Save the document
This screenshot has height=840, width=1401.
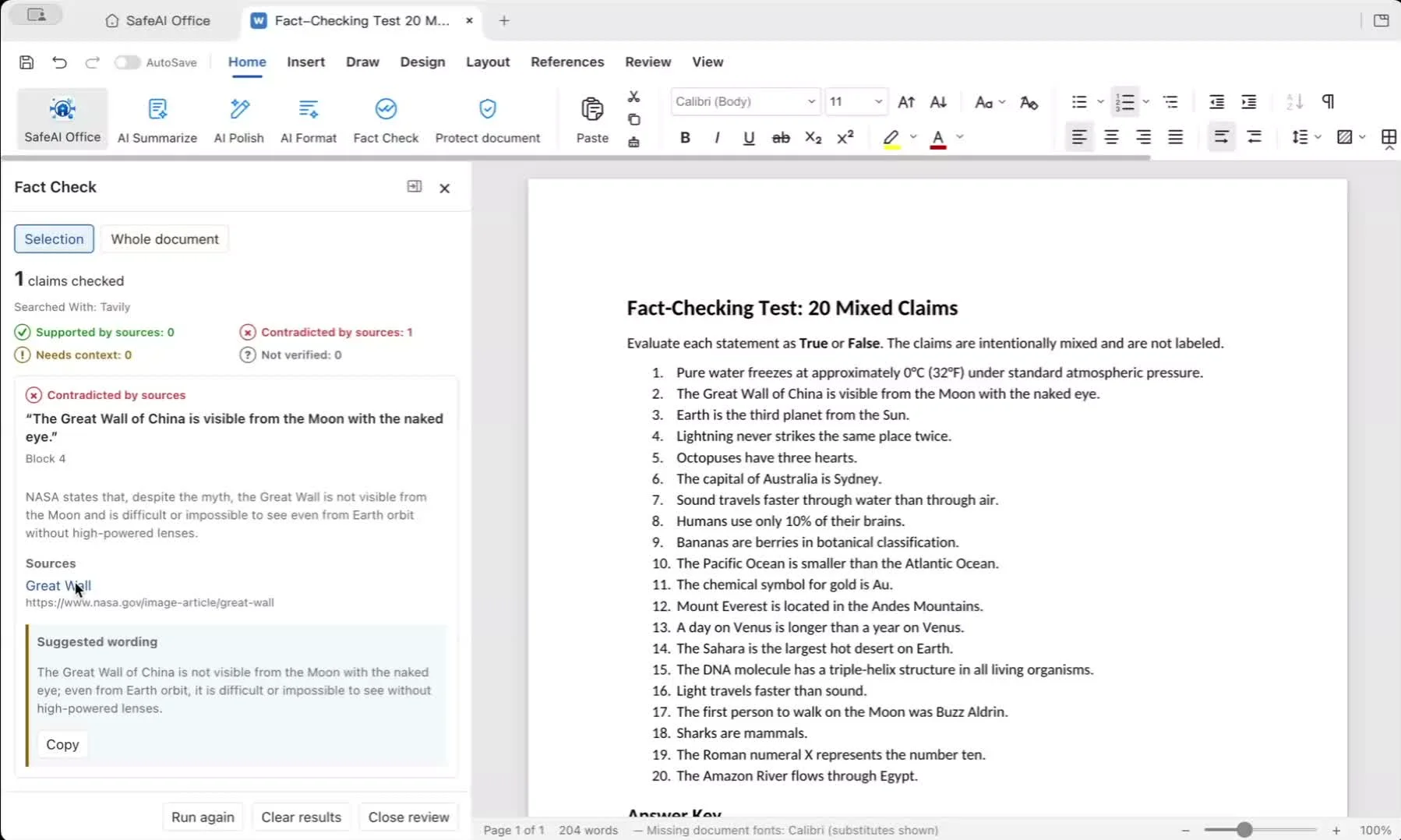(x=26, y=62)
